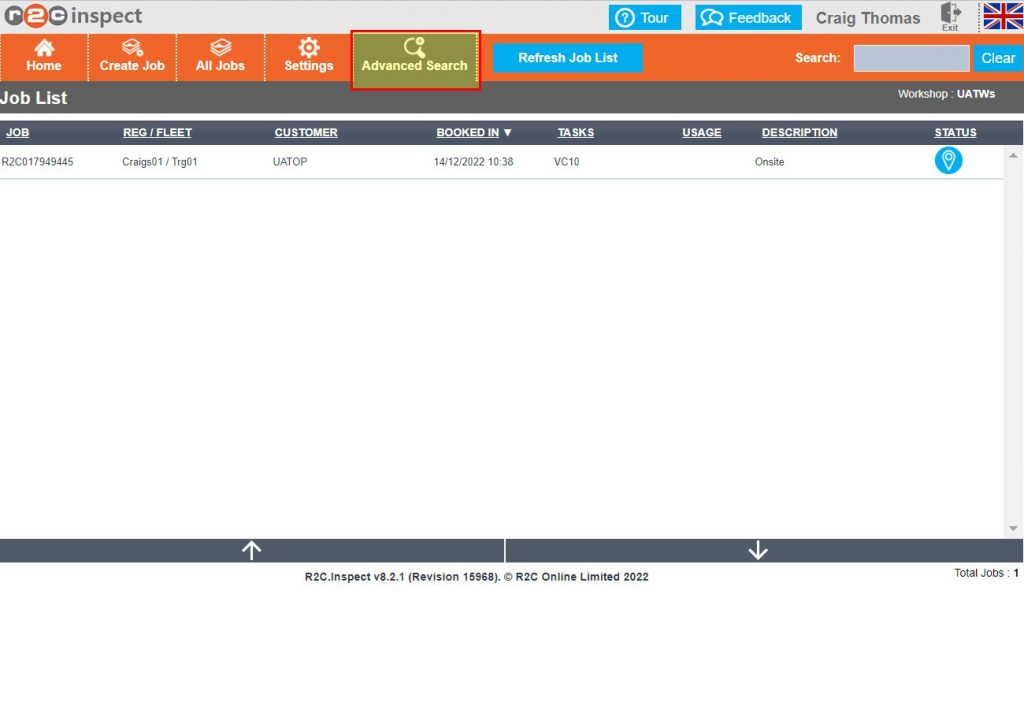Launch Advanced Search
This screenshot has height=709, width=1024.
click(415, 60)
